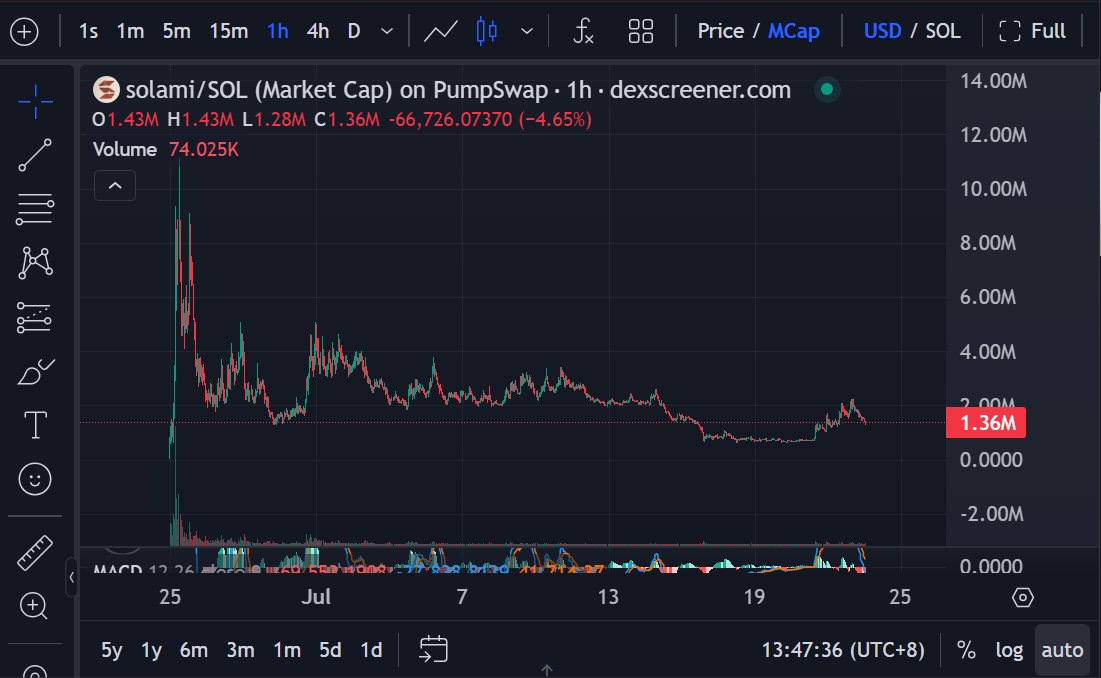The height and width of the screenshot is (678, 1101).
Task: Open the Fibonacci retracement tool
Action: pyautogui.click(x=35, y=209)
